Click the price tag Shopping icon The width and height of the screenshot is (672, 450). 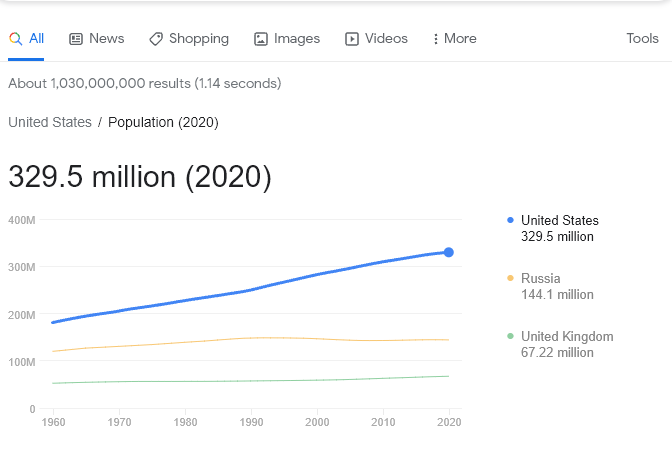[156, 39]
